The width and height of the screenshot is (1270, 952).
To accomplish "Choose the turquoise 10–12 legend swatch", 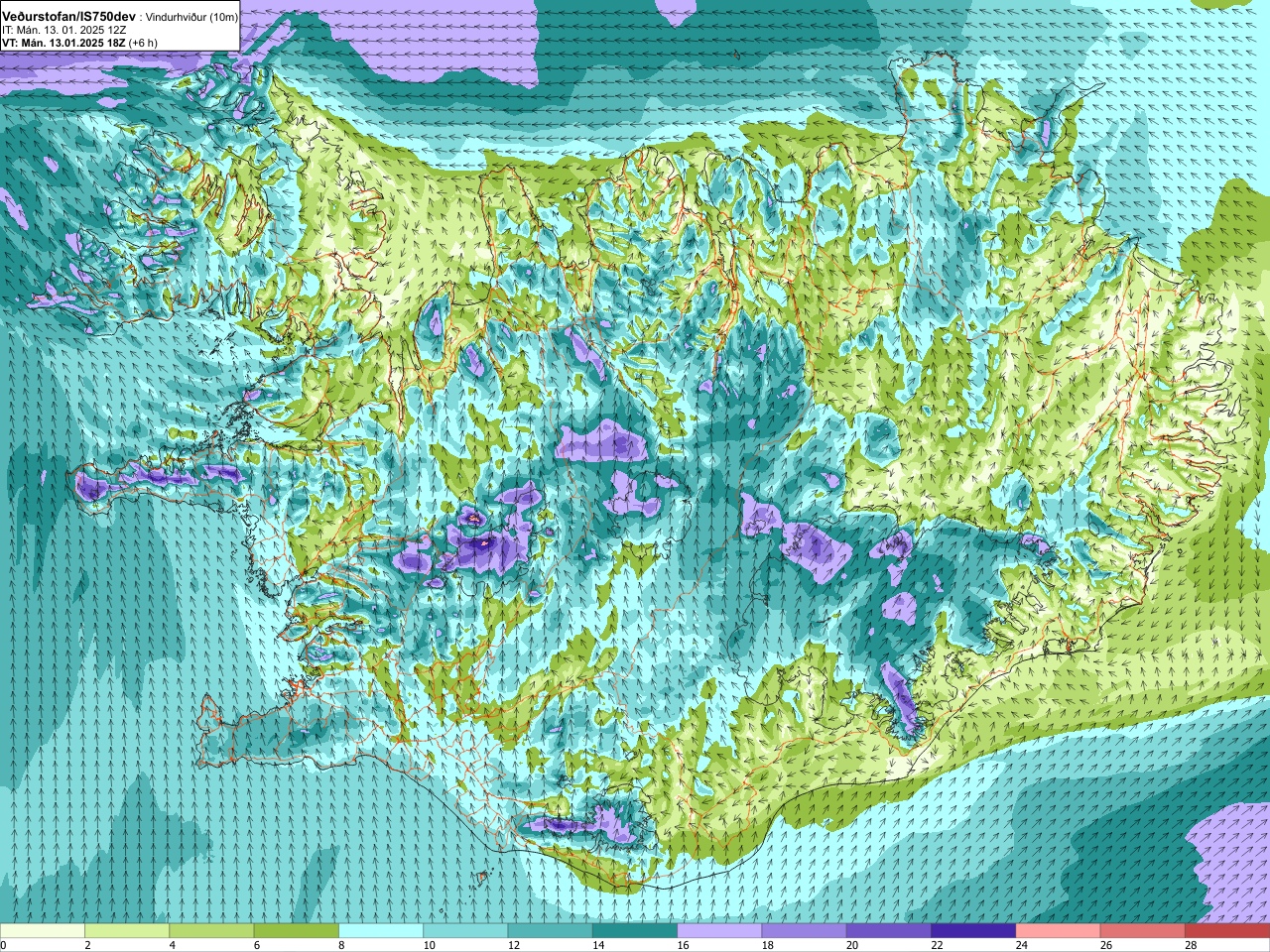I will click(465, 931).
